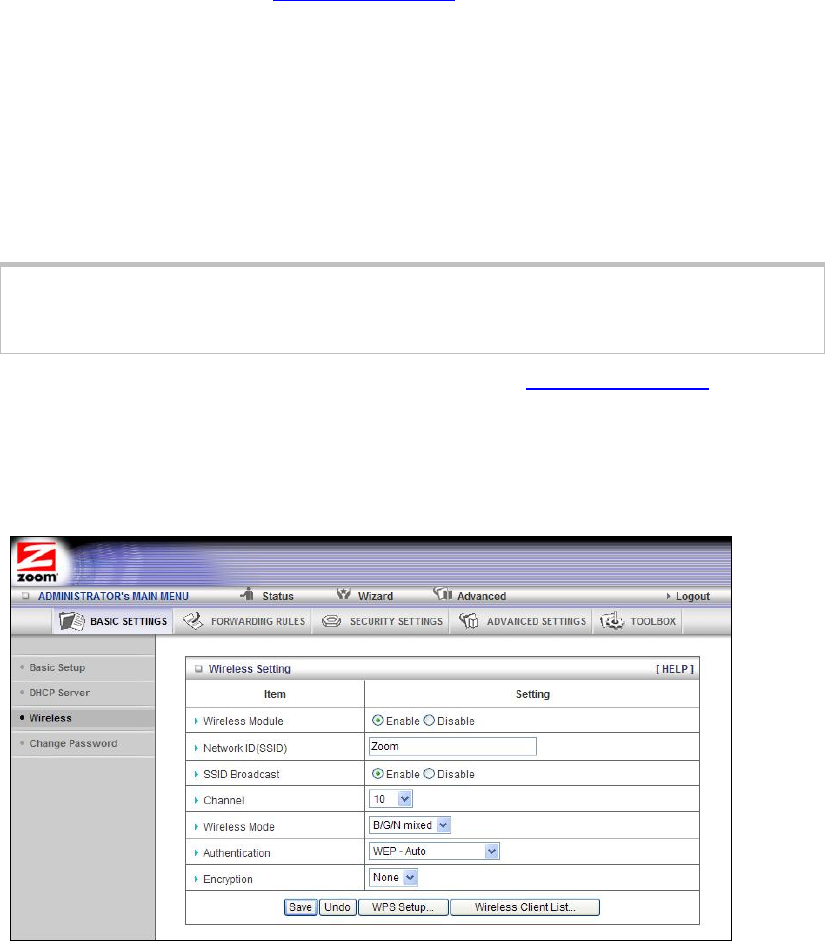Open DHCP Server in sidebar

click(x=59, y=693)
